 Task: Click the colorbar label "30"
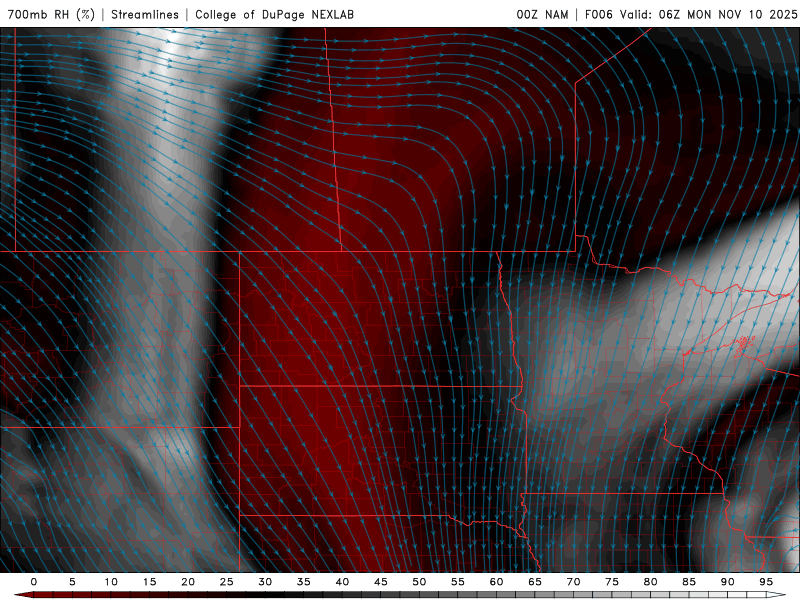(x=265, y=582)
